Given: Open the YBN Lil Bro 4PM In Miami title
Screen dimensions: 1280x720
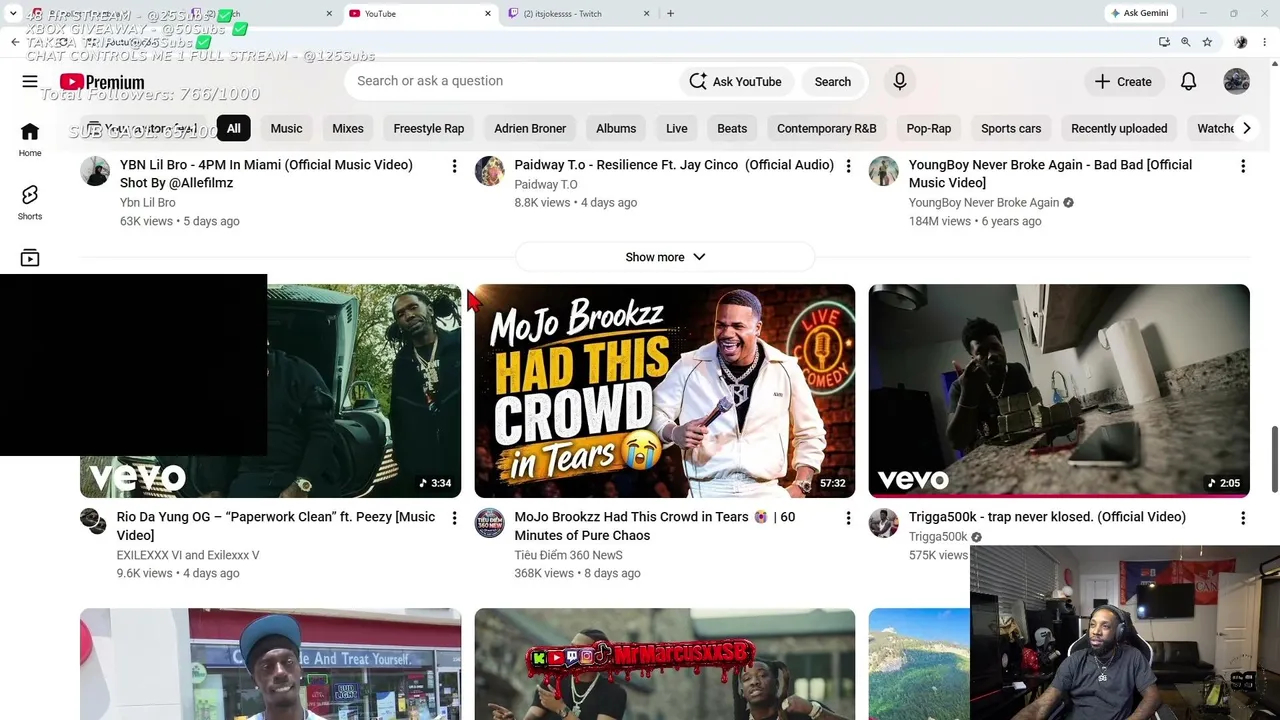Looking at the screenshot, I should (266, 174).
